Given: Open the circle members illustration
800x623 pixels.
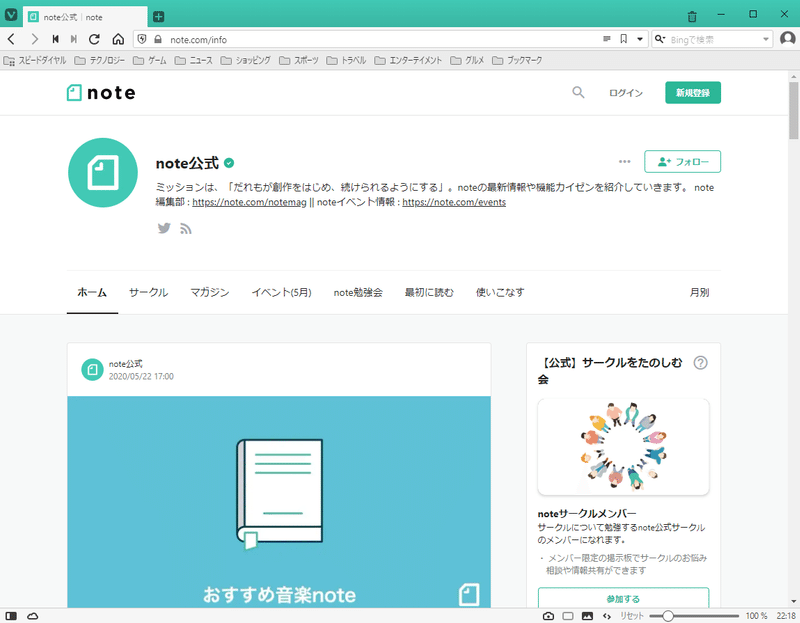Looking at the screenshot, I should tap(623, 447).
